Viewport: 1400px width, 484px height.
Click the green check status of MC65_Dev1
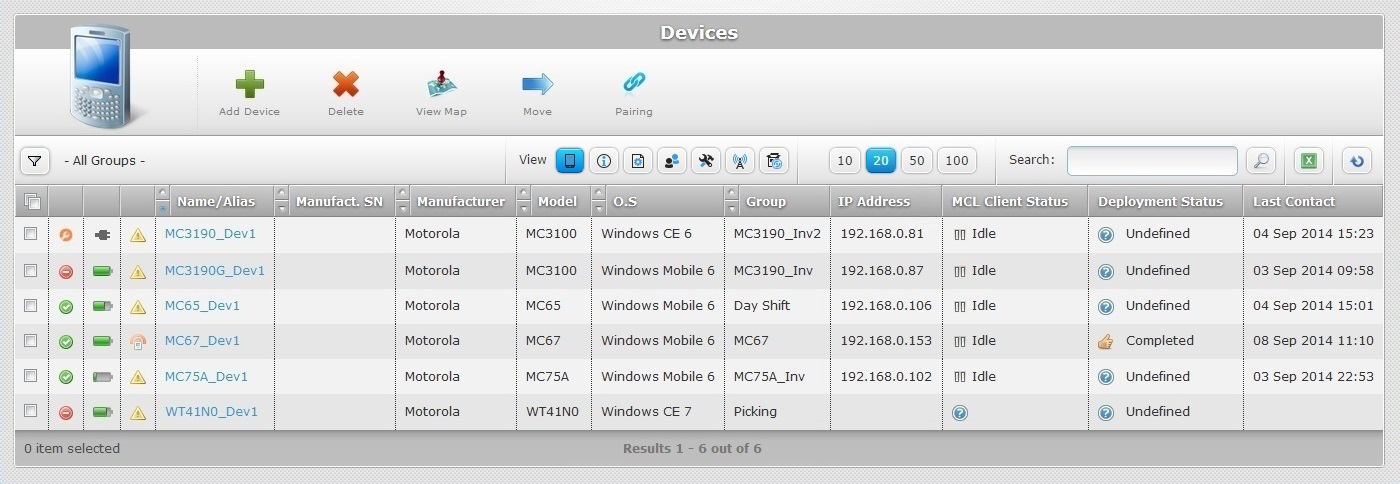click(x=66, y=306)
